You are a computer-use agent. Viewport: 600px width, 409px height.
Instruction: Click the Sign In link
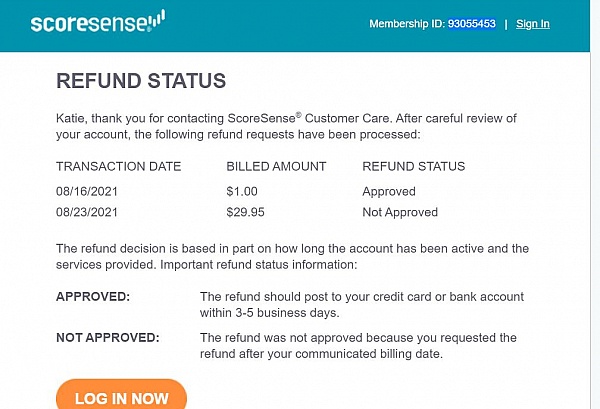[532, 24]
